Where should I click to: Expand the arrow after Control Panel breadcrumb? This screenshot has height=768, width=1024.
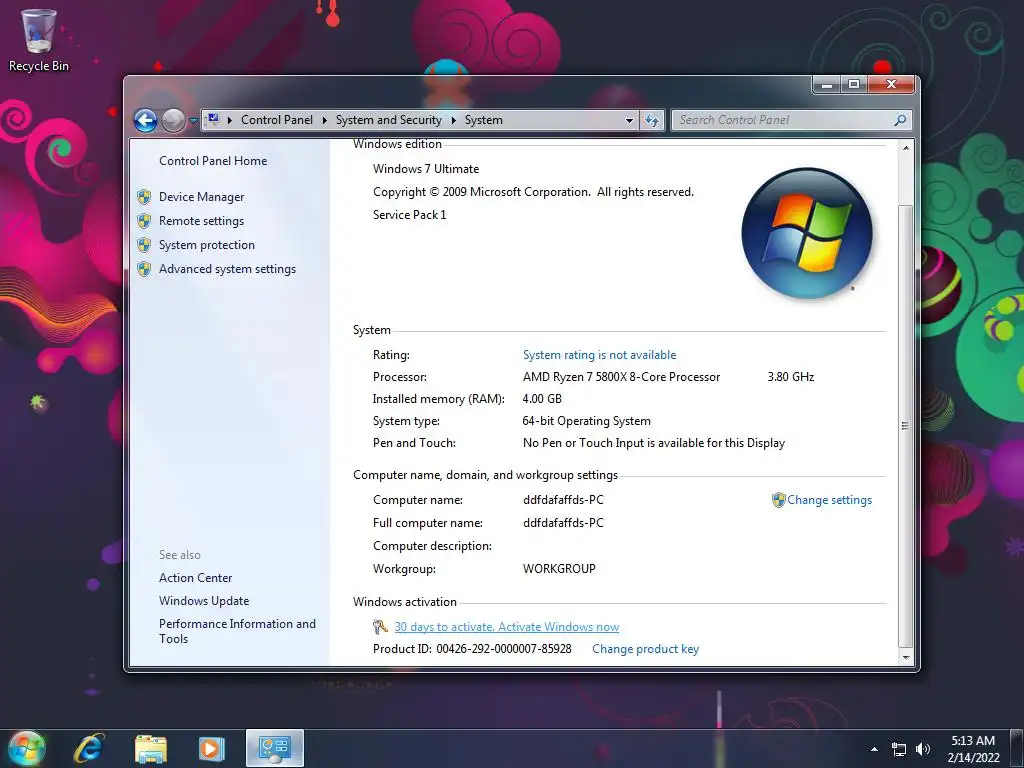tap(325, 120)
